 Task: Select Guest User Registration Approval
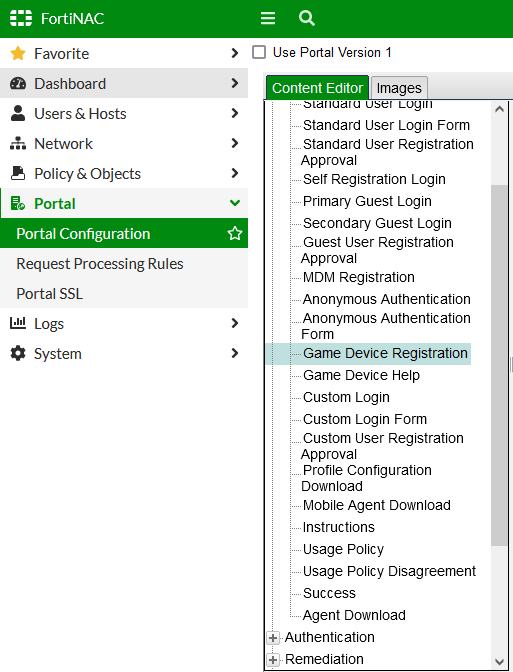pyautogui.click(x=377, y=250)
